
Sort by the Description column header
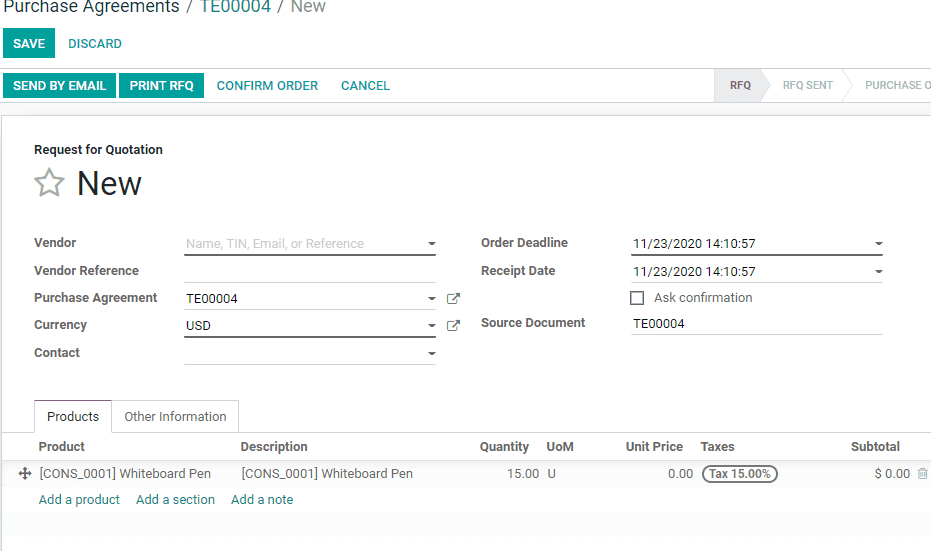pyautogui.click(x=274, y=446)
